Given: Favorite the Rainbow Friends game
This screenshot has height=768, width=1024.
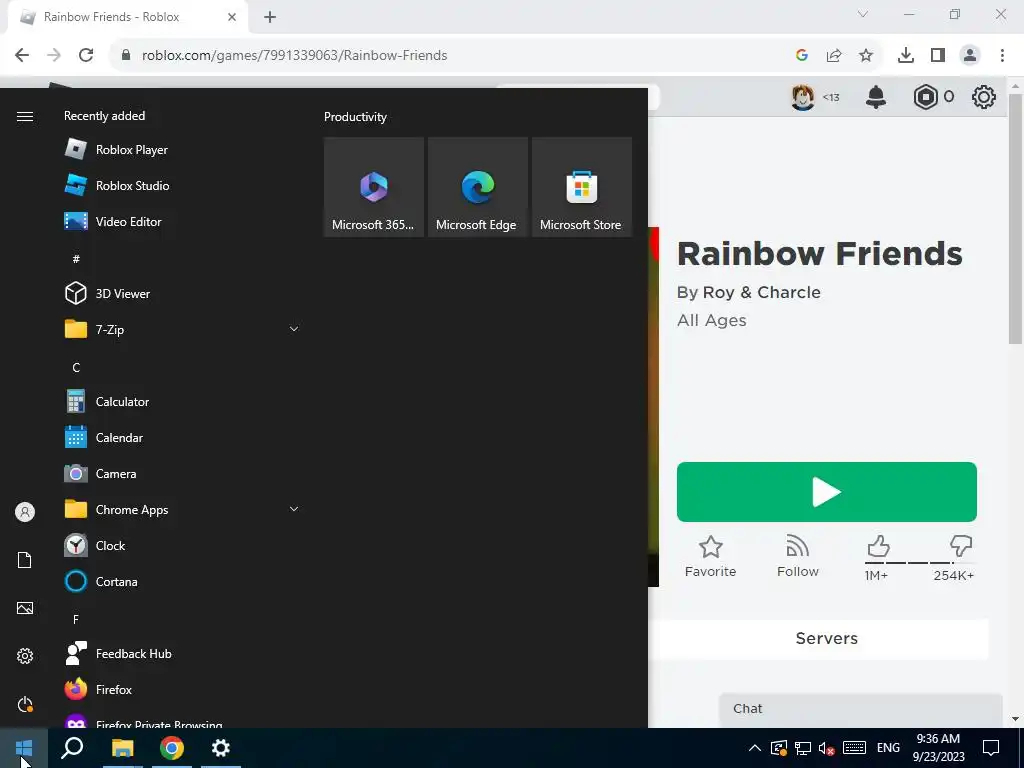Looking at the screenshot, I should pyautogui.click(x=711, y=557).
